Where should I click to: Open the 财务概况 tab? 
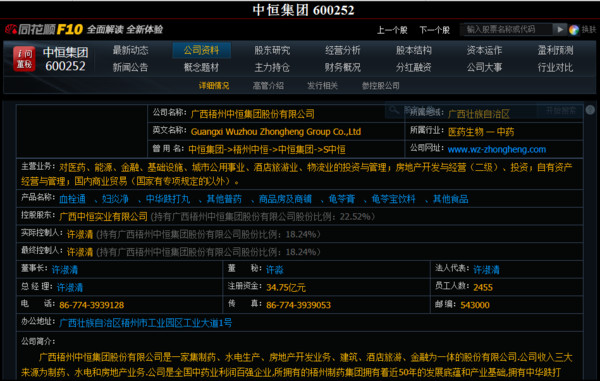click(342, 68)
